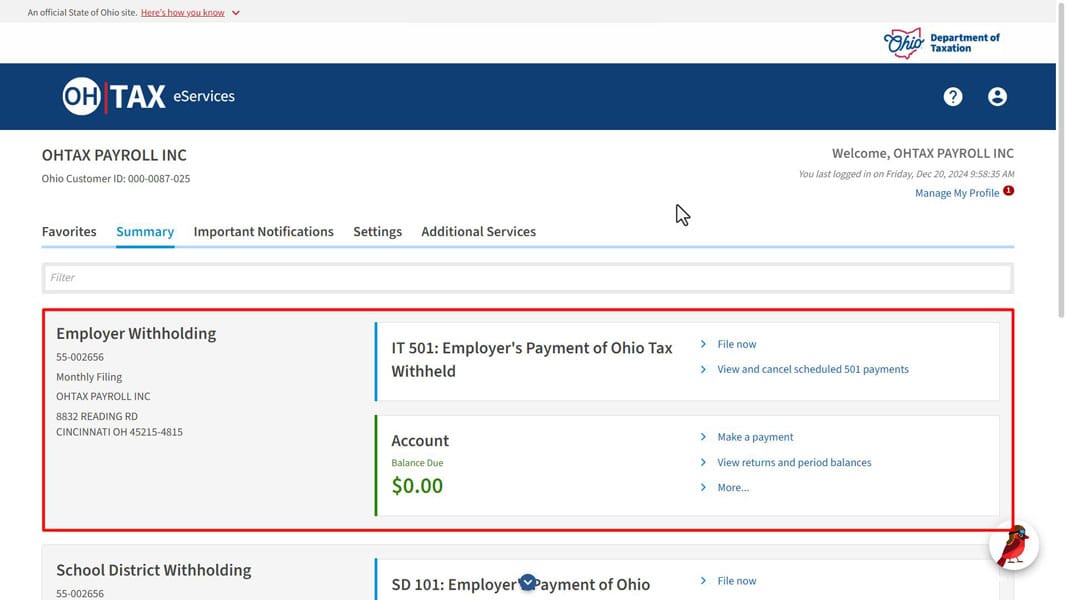1067x600 pixels.
Task: Expand the More... option under Account
Action: click(x=732, y=488)
